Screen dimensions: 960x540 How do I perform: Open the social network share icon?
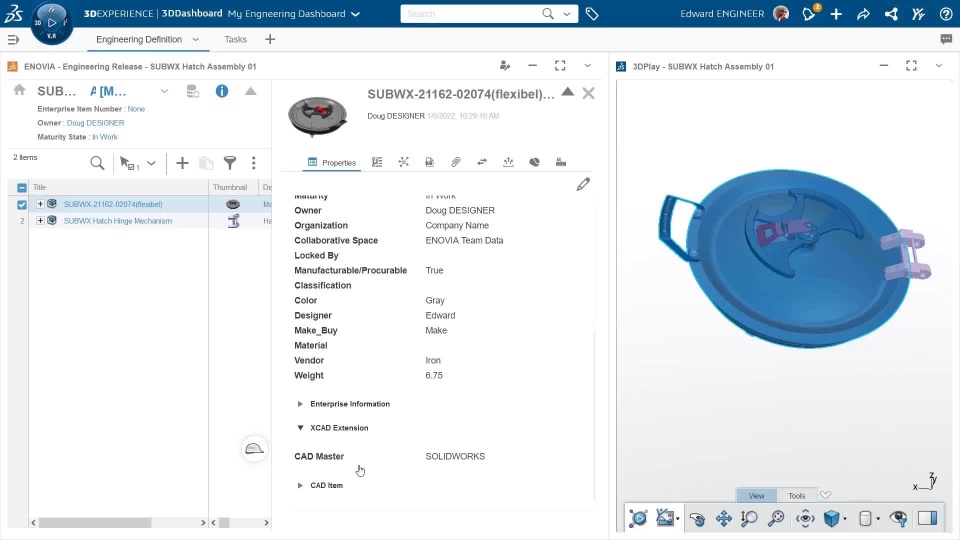pos(891,13)
